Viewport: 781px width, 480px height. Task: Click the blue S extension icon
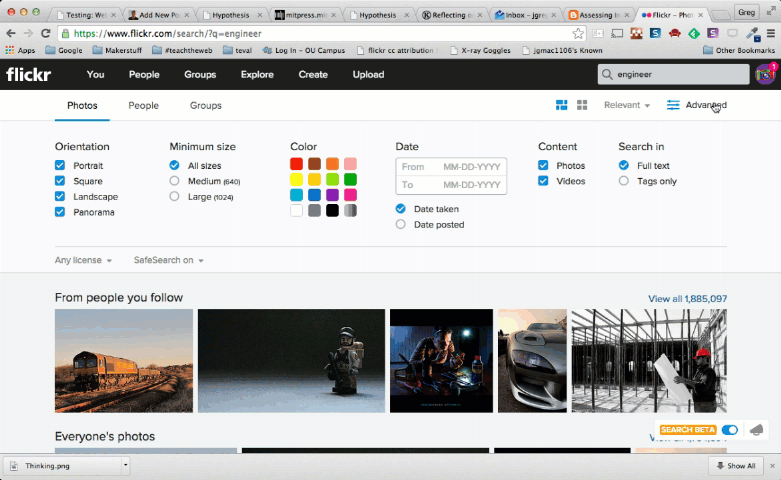pos(655,33)
